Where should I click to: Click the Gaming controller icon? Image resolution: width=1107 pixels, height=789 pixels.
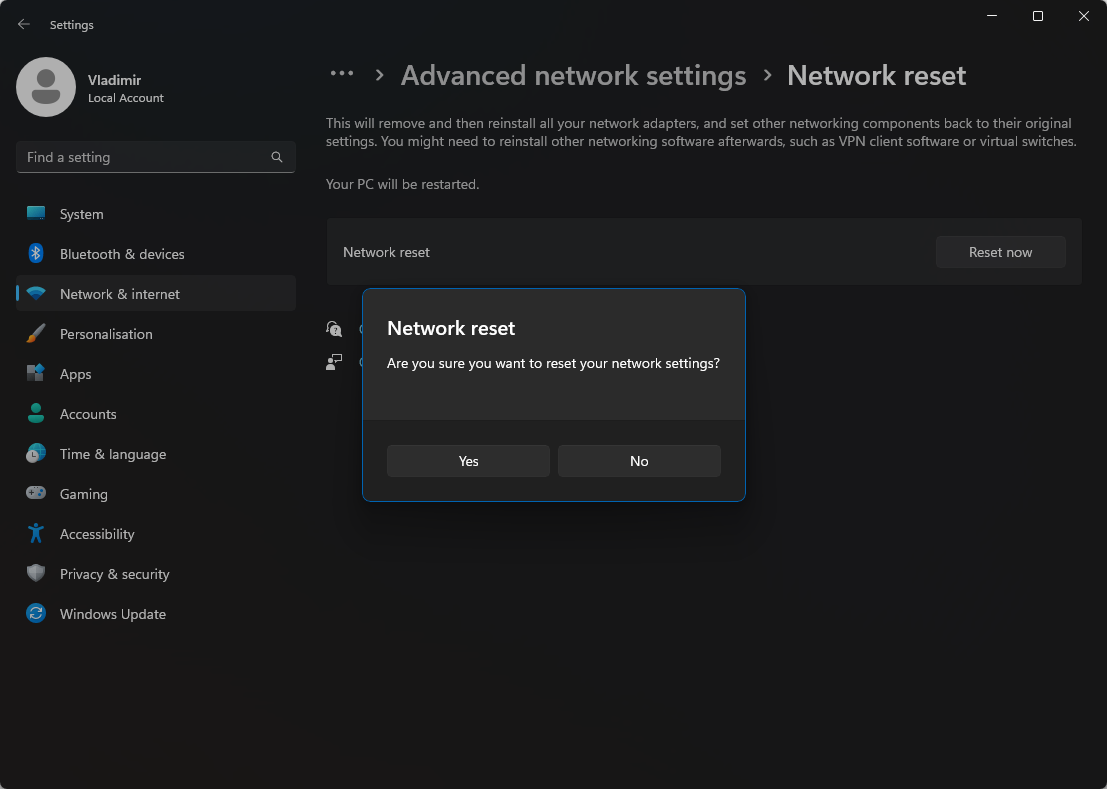pyautogui.click(x=36, y=494)
